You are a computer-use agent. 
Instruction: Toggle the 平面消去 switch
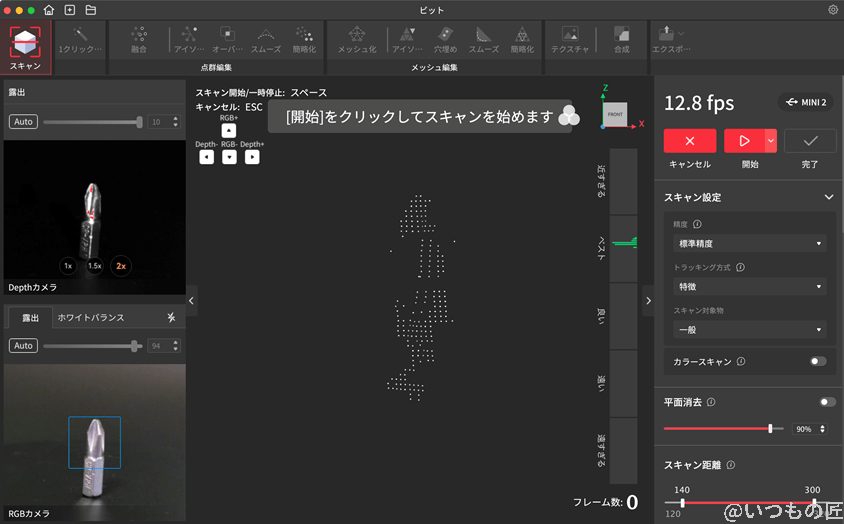click(827, 402)
